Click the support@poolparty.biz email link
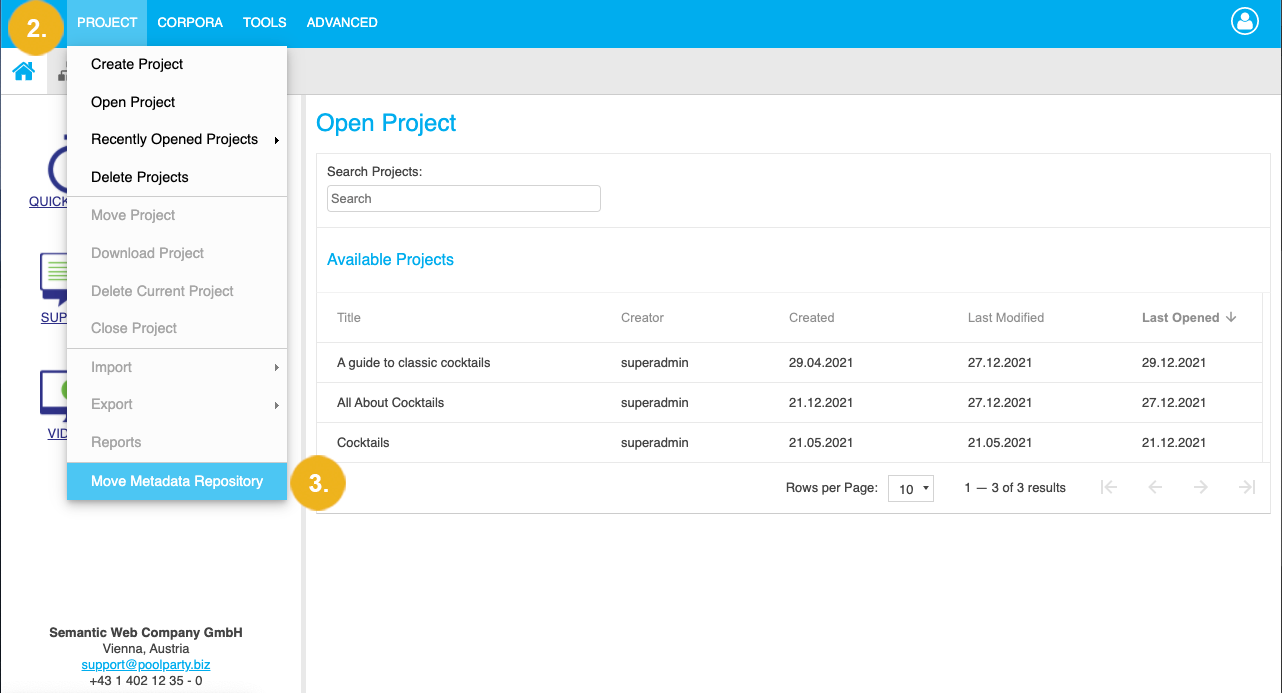This screenshot has width=1282, height=693. pyautogui.click(x=145, y=664)
